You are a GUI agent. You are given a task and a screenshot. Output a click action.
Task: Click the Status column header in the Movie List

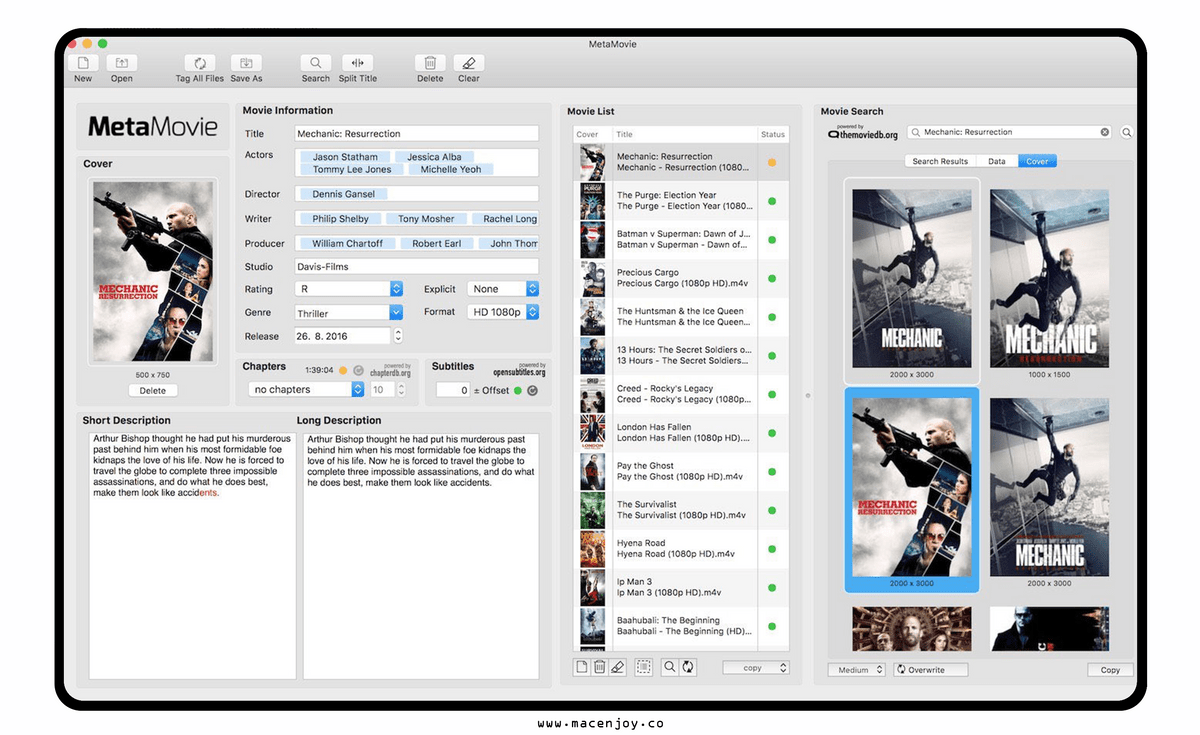pos(773,134)
